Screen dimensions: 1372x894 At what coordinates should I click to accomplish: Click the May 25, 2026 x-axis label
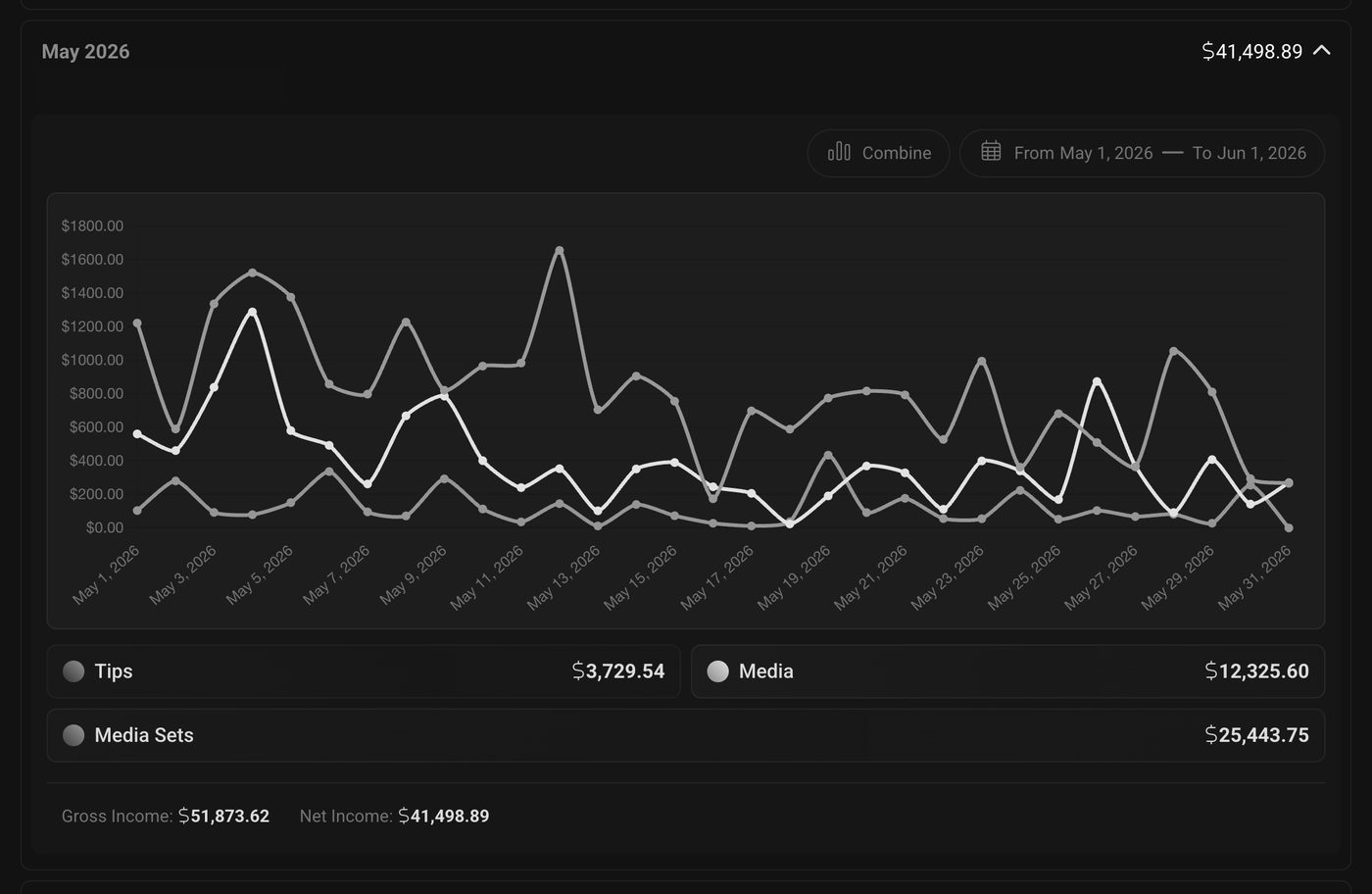[x=1024, y=578]
